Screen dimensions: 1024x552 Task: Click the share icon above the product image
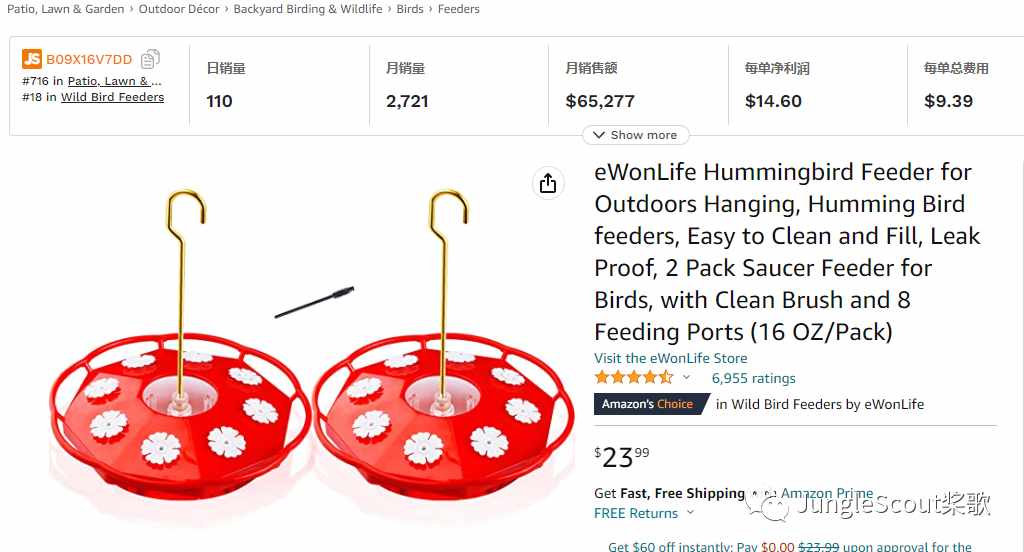click(x=548, y=183)
